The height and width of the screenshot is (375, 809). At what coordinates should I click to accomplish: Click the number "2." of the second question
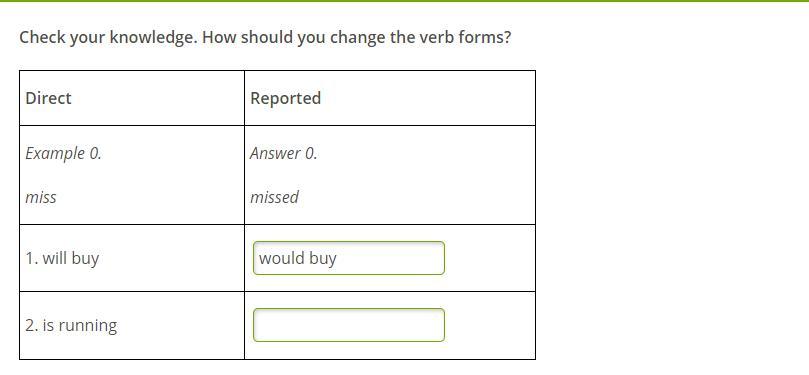[x=32, y=325]
